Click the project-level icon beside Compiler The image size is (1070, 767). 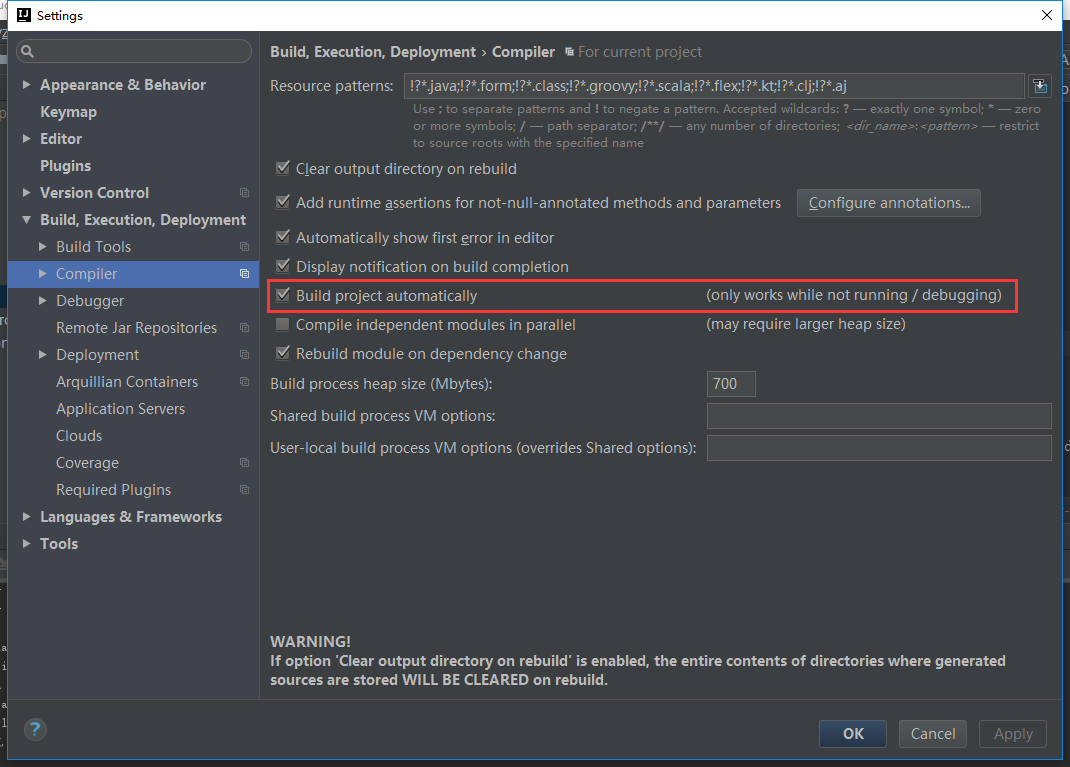[x=244, y=274]
